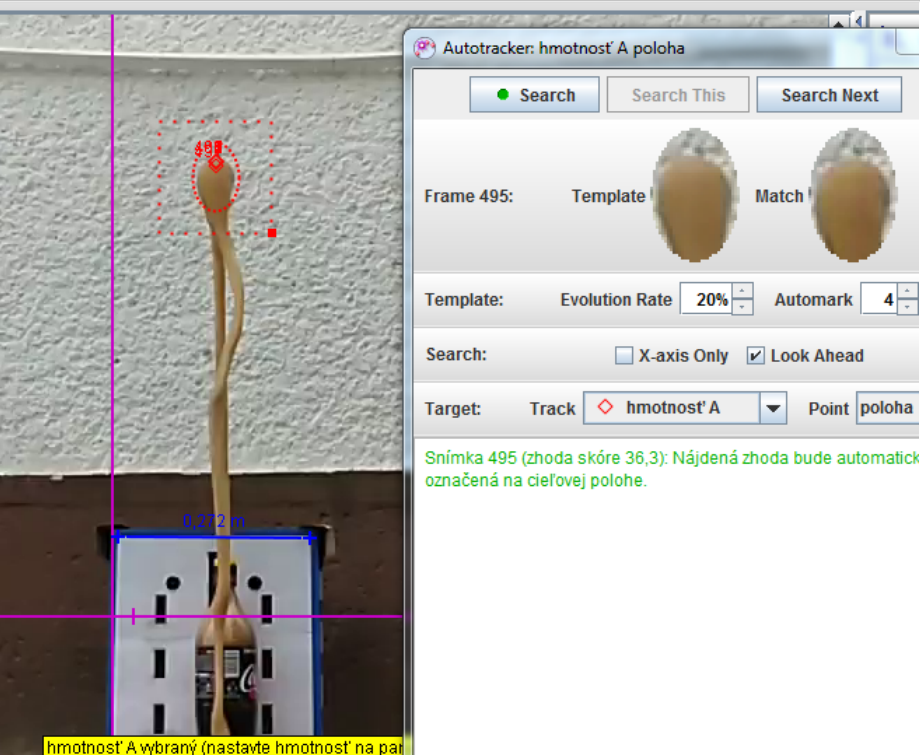The width and height of the screenshot is (920, 755).
Task: Click the magenta axes tick mark
Action: (x=134, y=616)
